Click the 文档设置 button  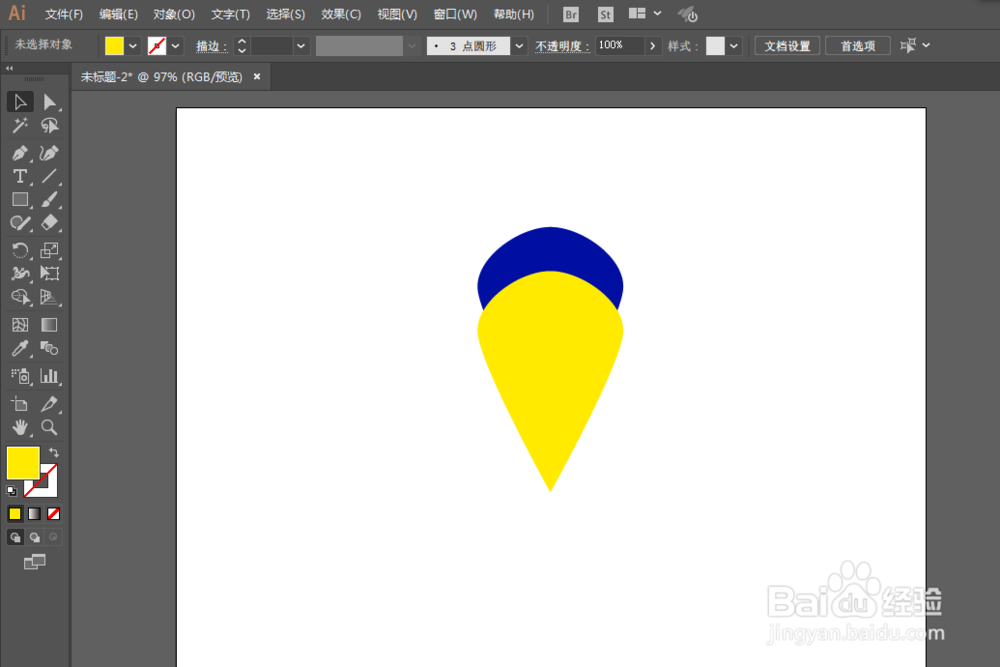(787, 46)
